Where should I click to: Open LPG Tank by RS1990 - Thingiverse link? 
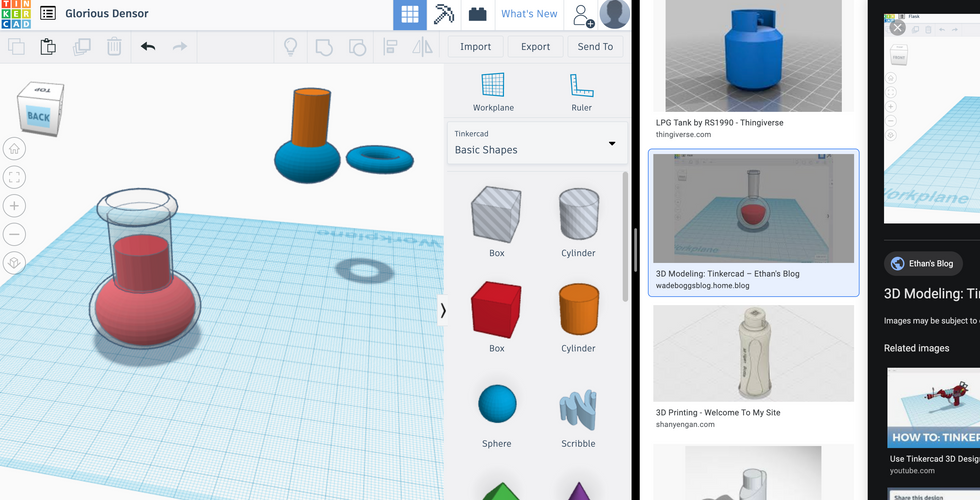[x=719, y=122]
